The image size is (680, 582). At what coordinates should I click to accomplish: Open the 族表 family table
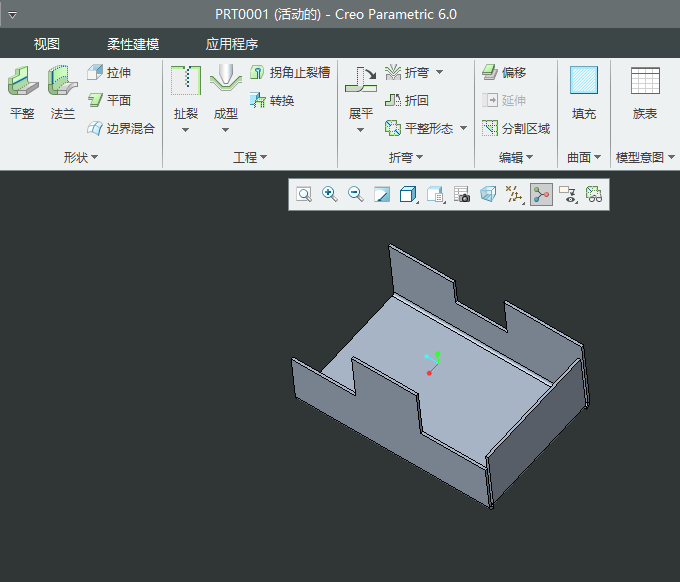pos(645,92)
